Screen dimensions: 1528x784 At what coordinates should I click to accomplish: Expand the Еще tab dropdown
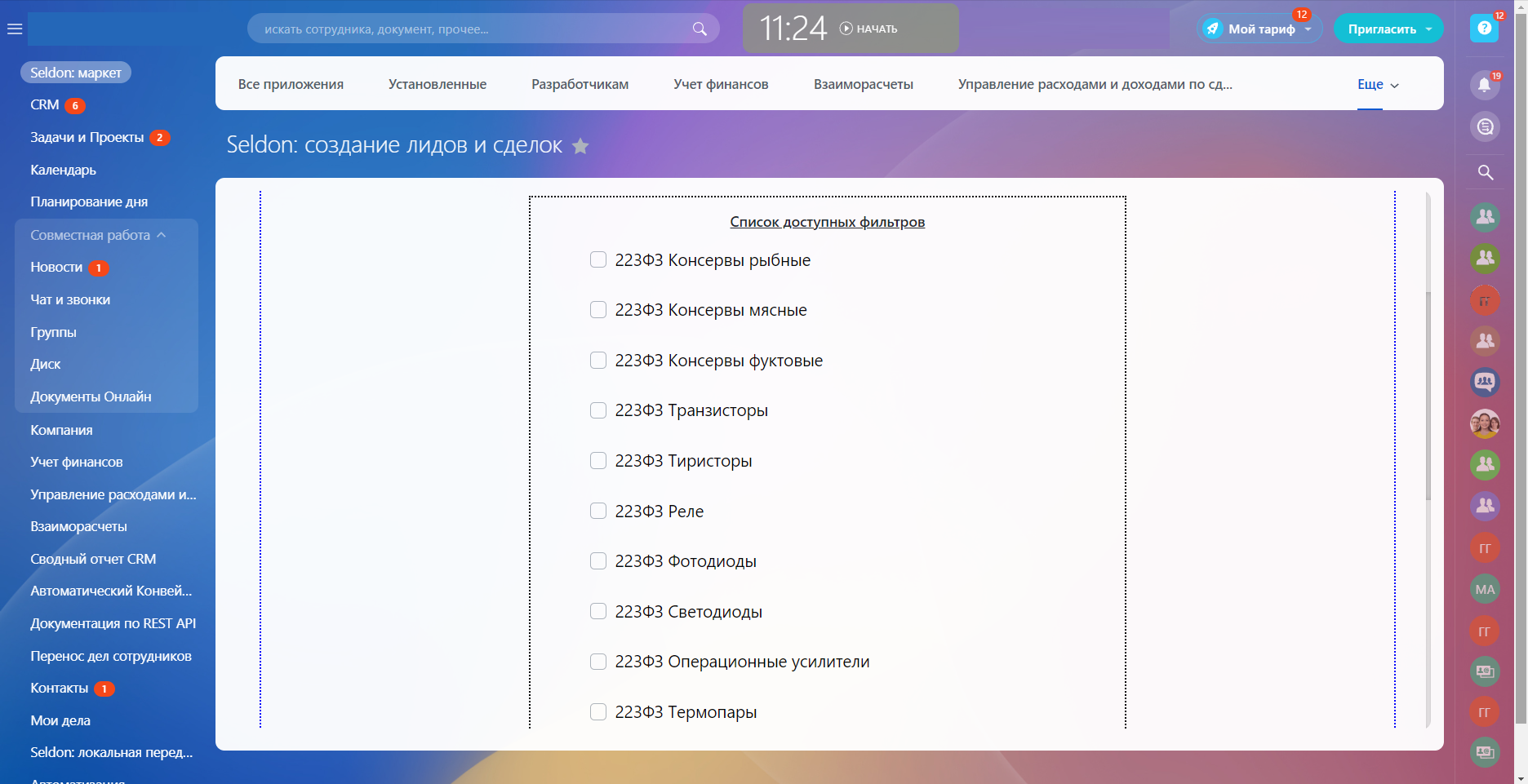(1378, 84)
